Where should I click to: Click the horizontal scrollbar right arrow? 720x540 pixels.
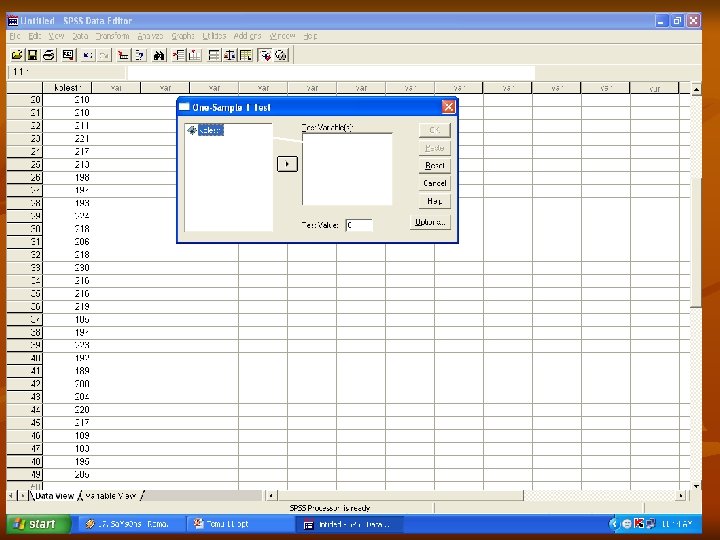681,495
